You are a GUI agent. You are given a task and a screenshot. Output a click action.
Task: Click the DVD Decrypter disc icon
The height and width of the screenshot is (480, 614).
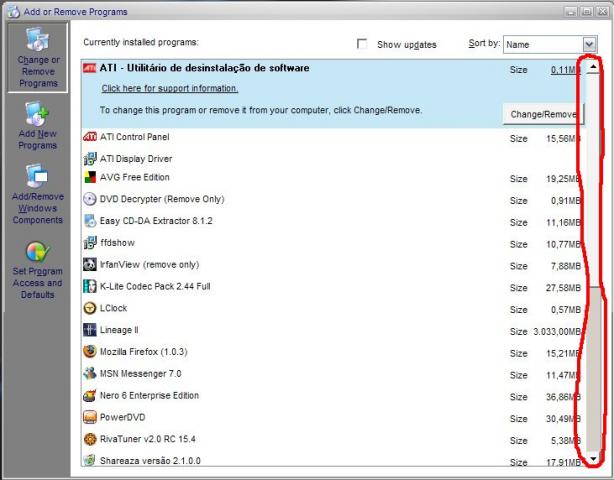click(90, 199)
